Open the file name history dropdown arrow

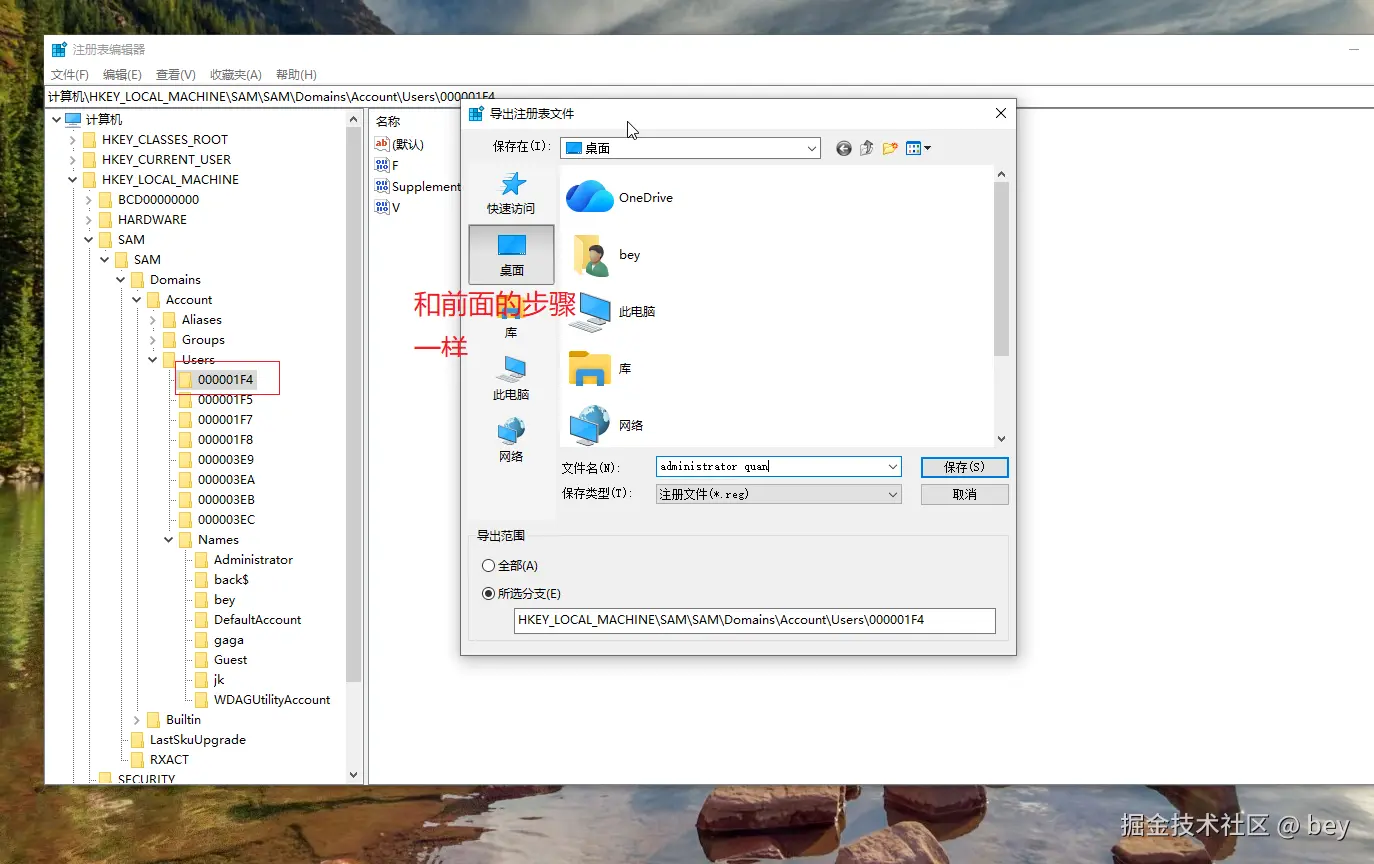point(892,467)
